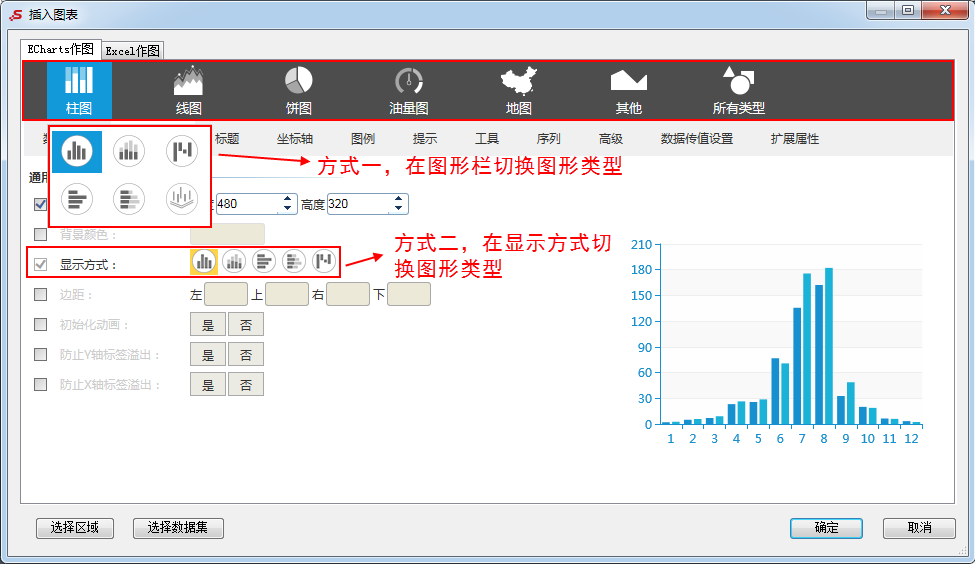
Task: Choose stacked horizontal bar icon in popup panel
Action: click(129, 199)
